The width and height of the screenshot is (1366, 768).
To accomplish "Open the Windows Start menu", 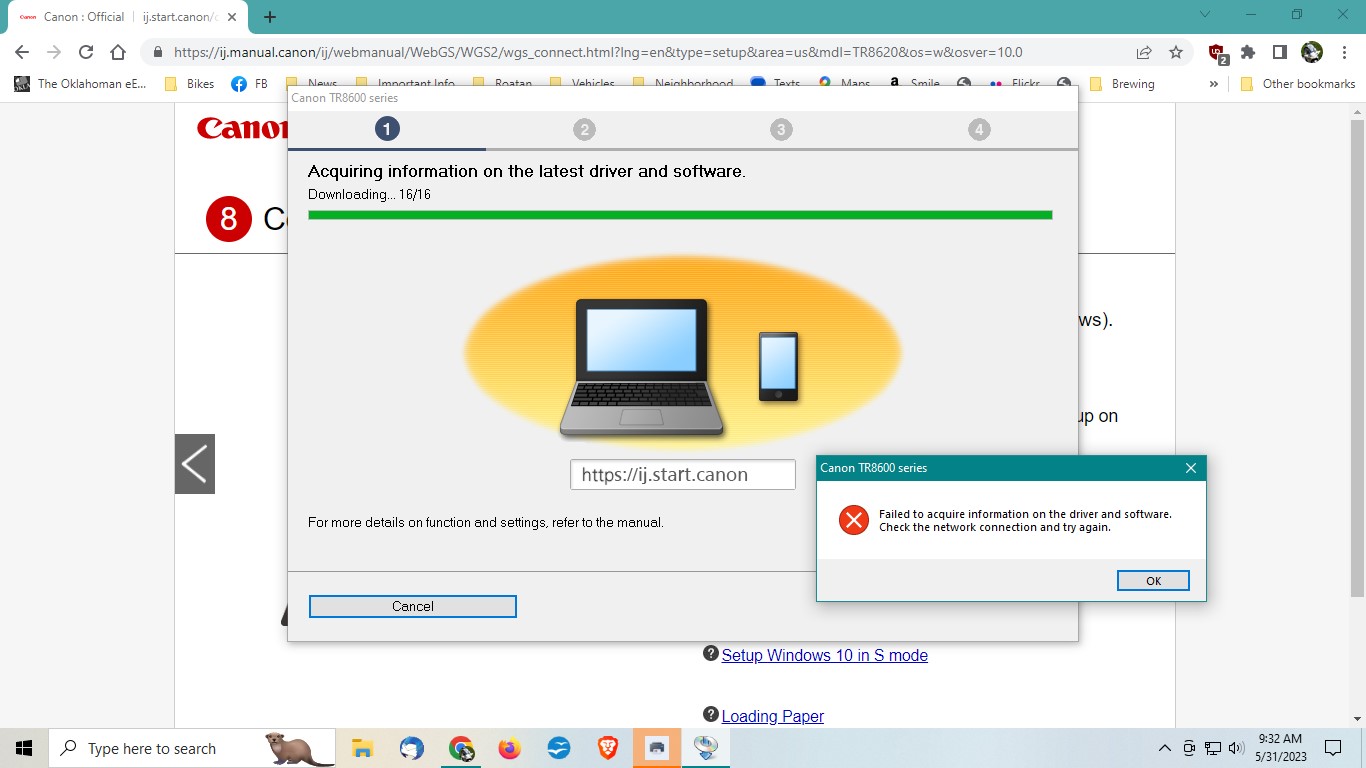I will click(x=24, y=748).
